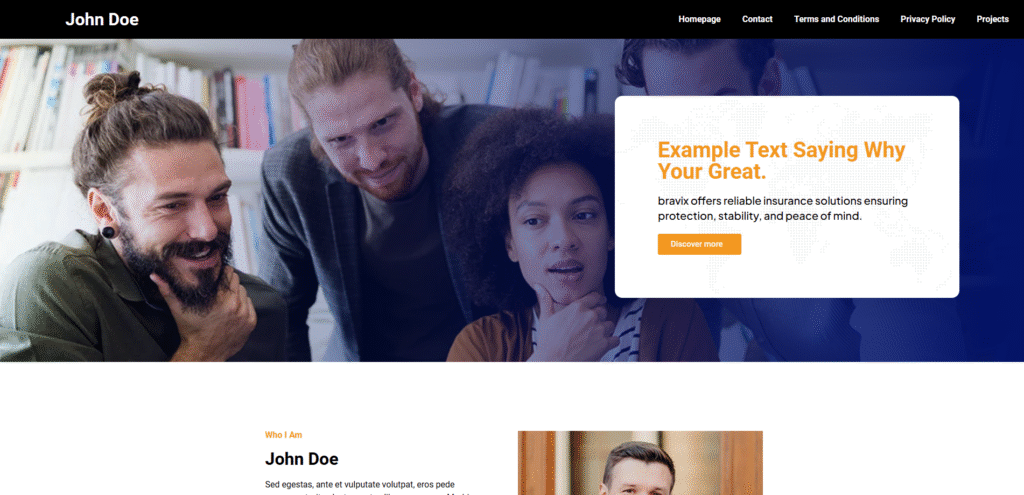Select the Privacy Policy nav item
1024x495 pixels.
(x=927, y=20)
